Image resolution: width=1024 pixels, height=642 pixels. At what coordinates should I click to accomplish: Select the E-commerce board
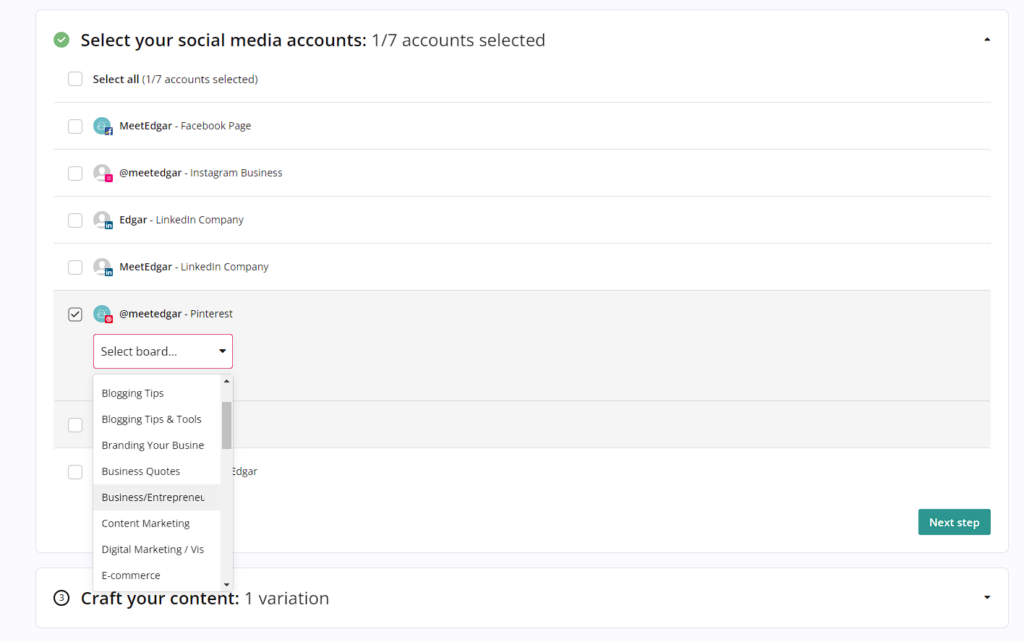157,575
